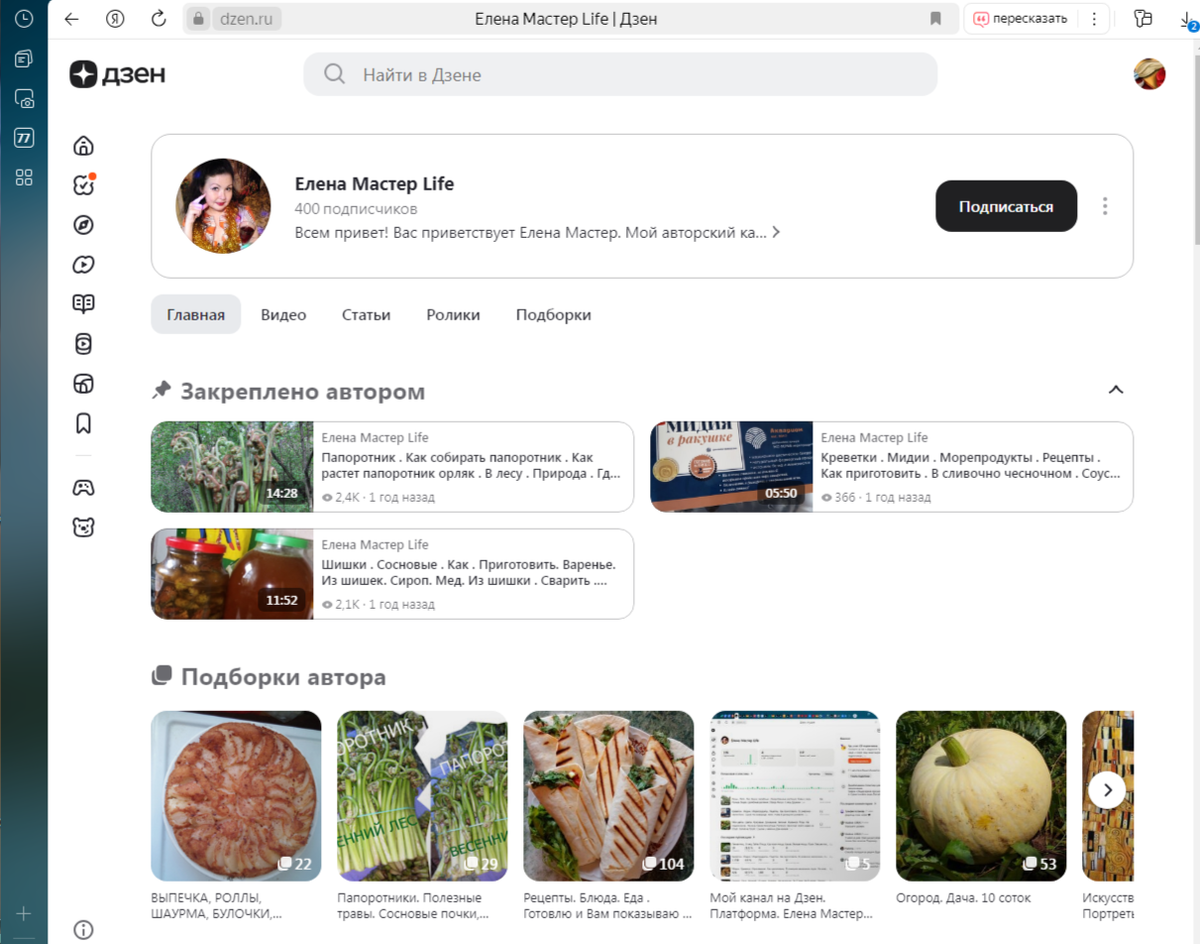Open the Рецепты collection with 104 items

(x=608, y=796)
